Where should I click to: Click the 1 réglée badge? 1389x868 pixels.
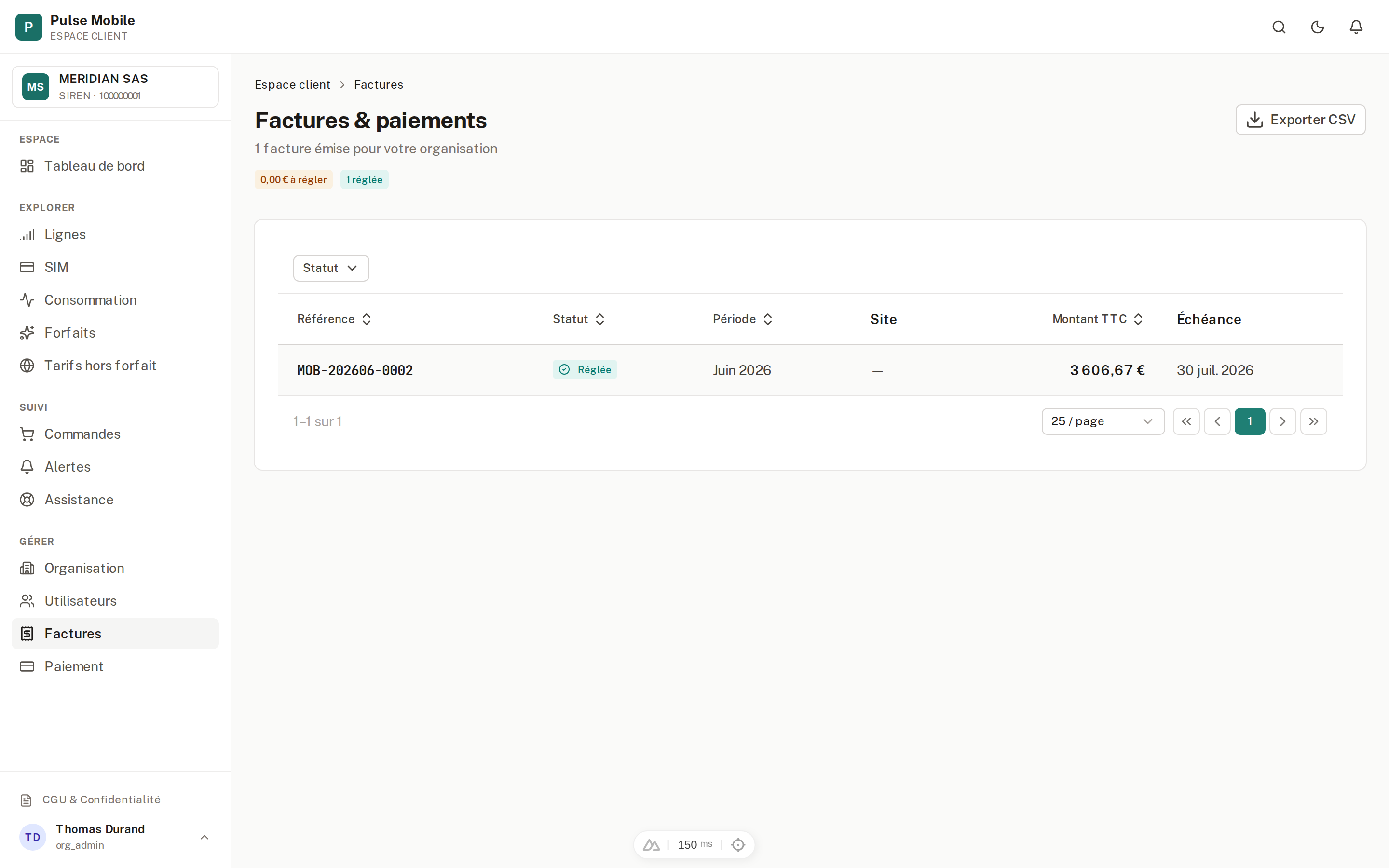click(364, 180)
